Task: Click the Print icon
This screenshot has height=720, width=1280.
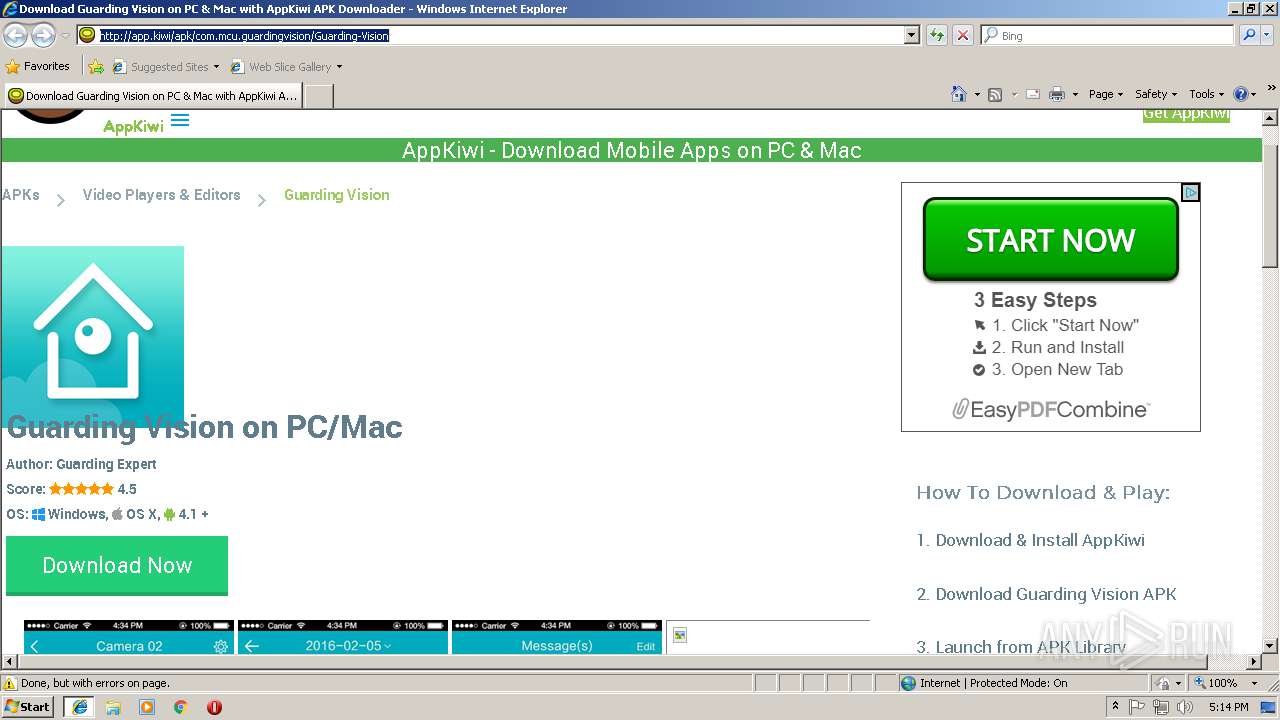Action: pyautogui.click(x=1057, y=94)
